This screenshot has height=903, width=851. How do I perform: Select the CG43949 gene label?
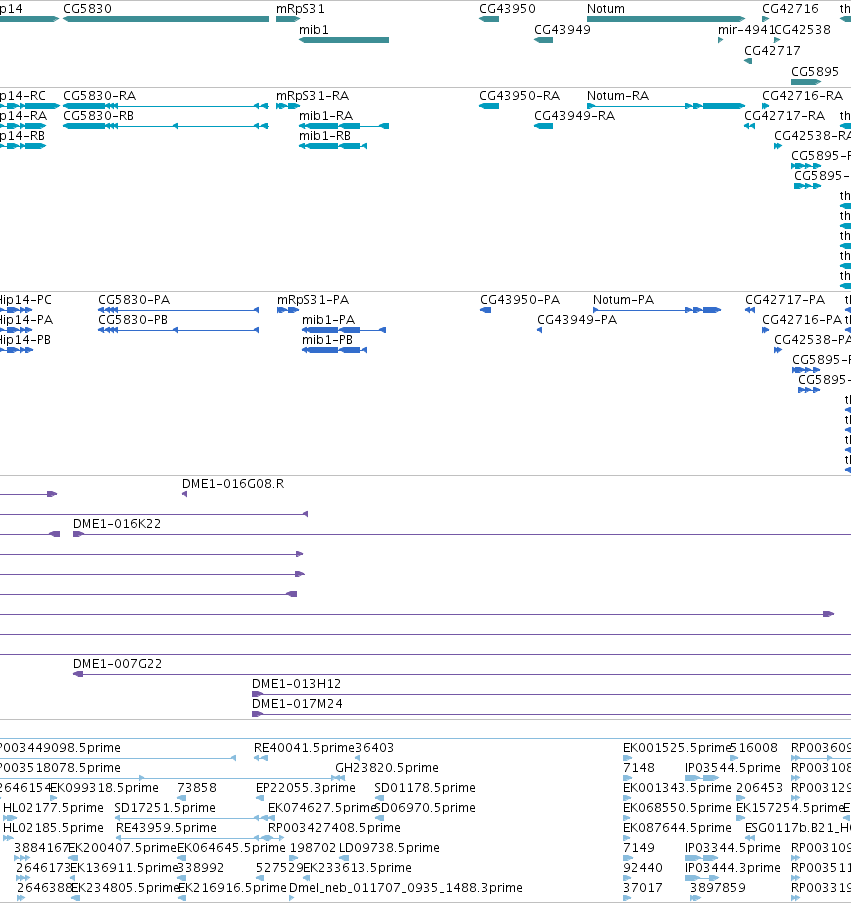[563, 29]
